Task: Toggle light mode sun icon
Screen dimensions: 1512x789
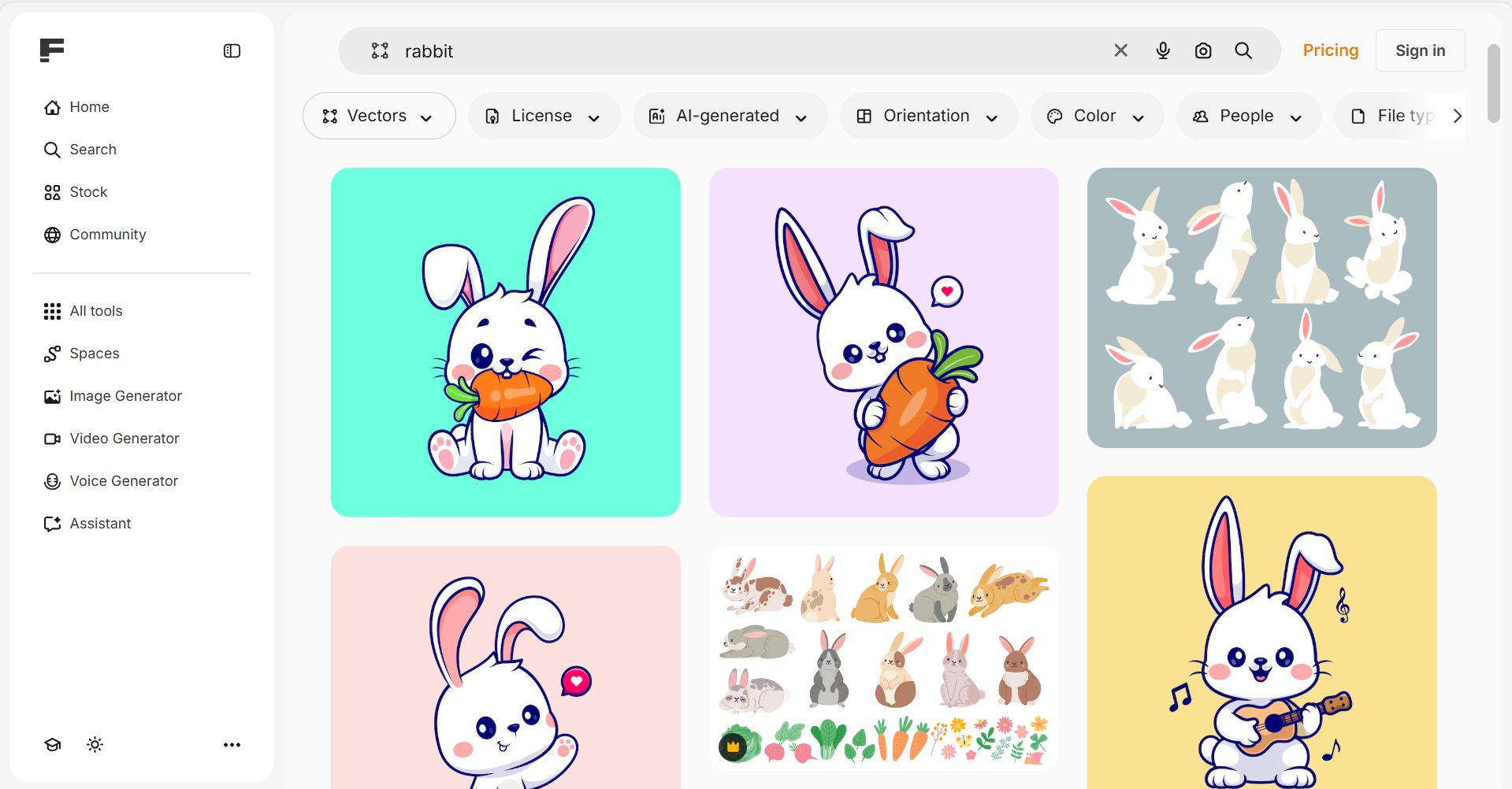Action: (x=95, y=745)
